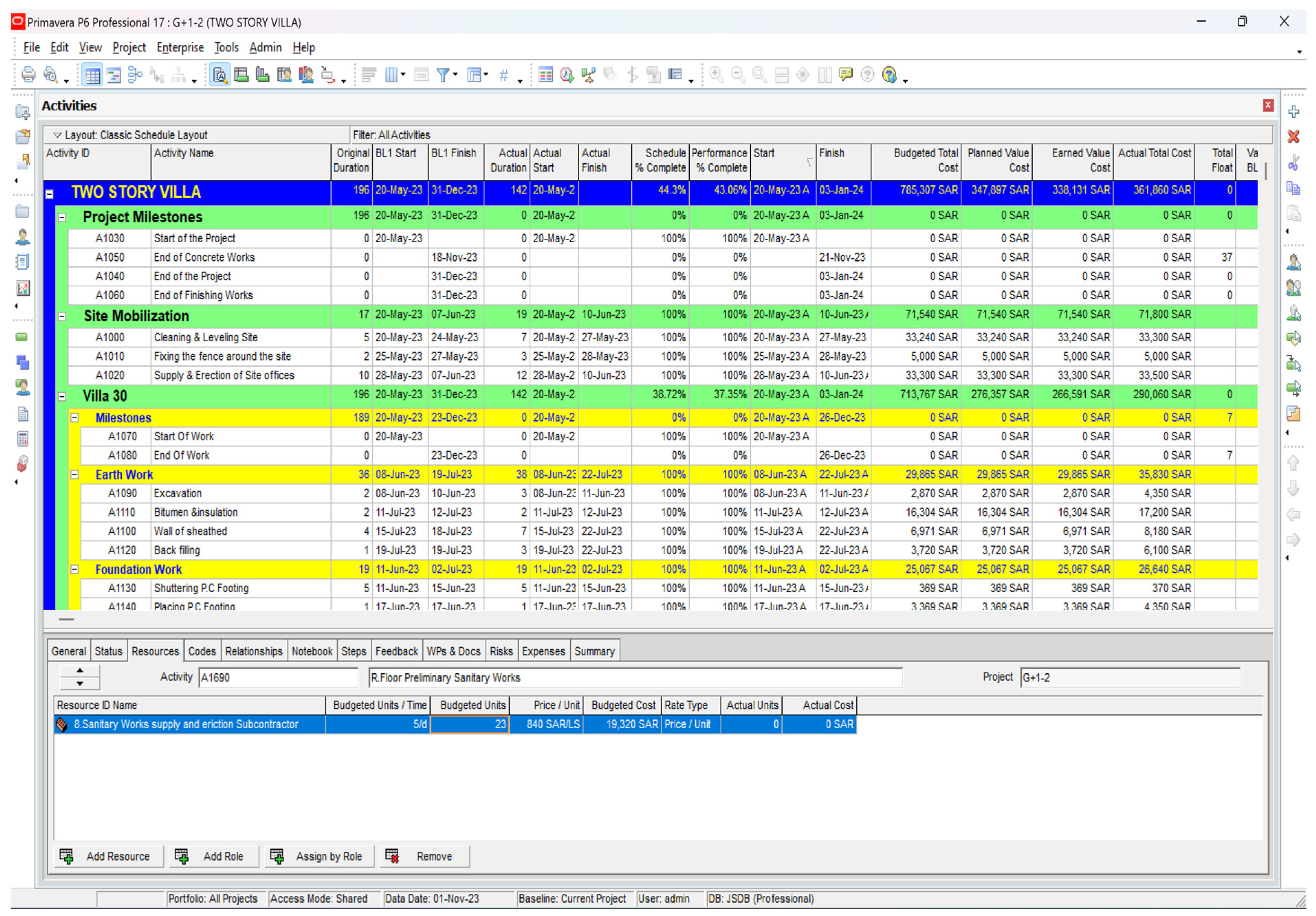Screen dimensions: 1316x916
Task: Click the Add Resource button
Action: [x=108, y=857]
